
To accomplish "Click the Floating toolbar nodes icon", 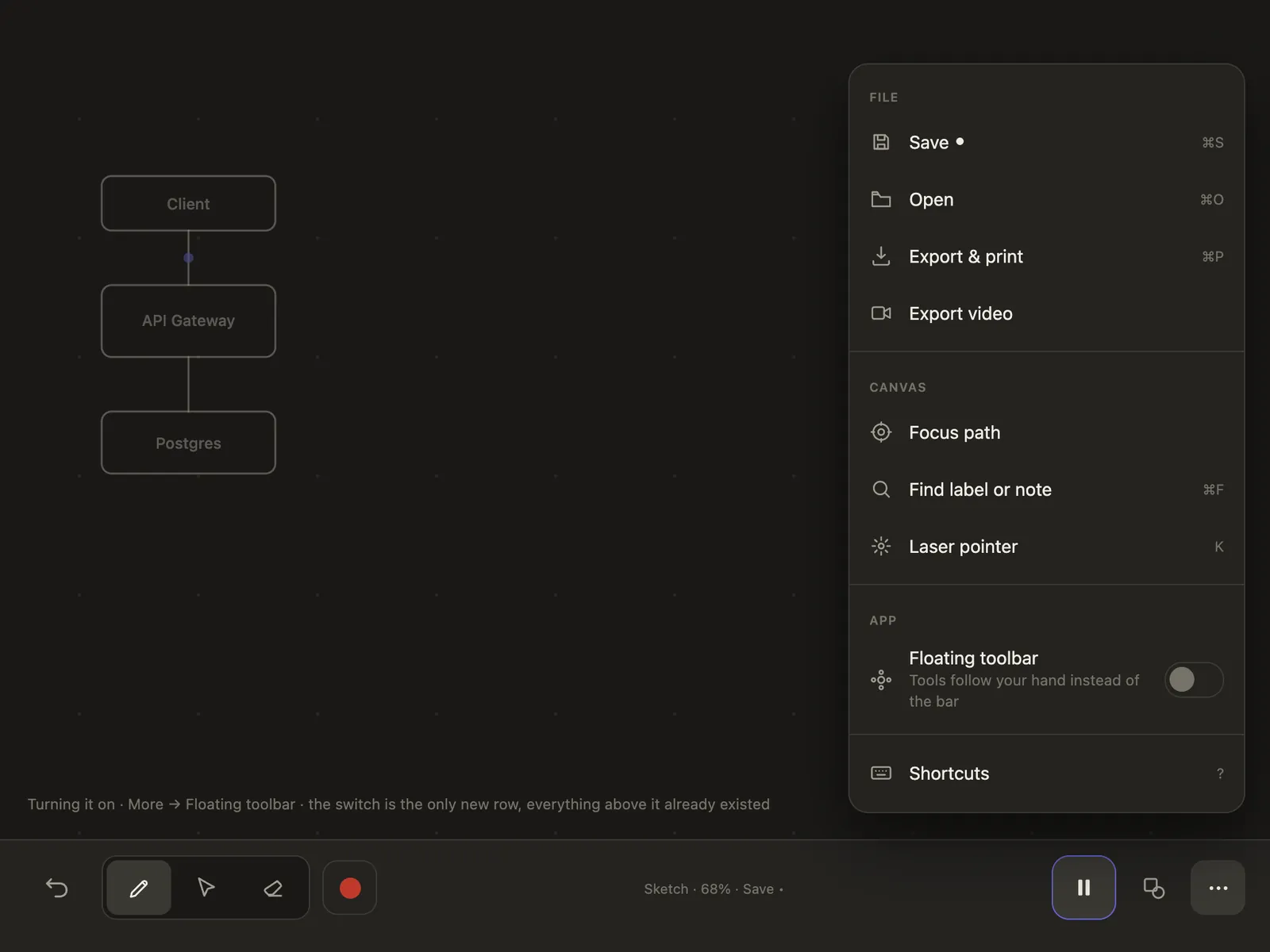I will (x=881, y=680).
